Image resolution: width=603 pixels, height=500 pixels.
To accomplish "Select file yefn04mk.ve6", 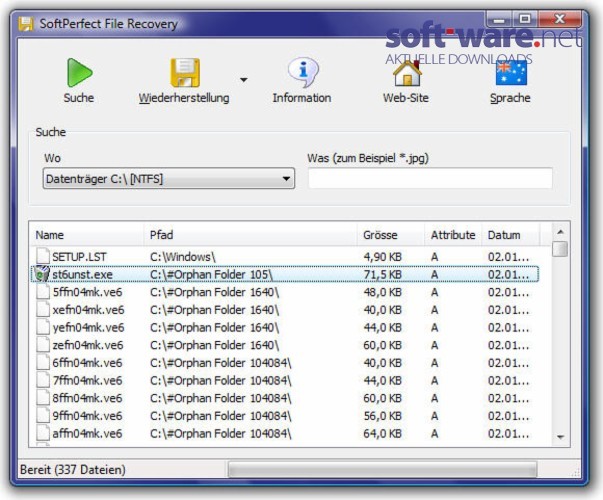I will point(285,327).
